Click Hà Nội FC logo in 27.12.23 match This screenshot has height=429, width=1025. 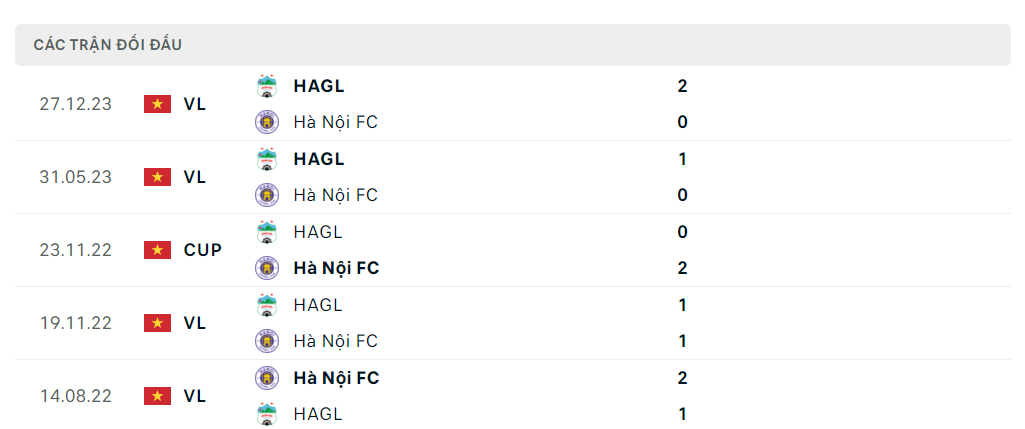pos(266,122)
